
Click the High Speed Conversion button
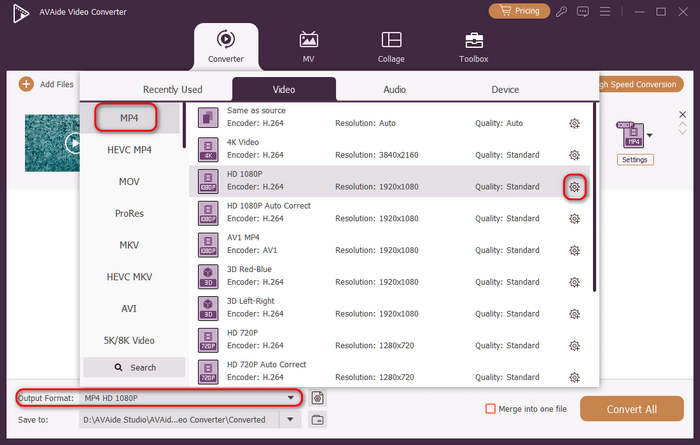tap(641, 84)
